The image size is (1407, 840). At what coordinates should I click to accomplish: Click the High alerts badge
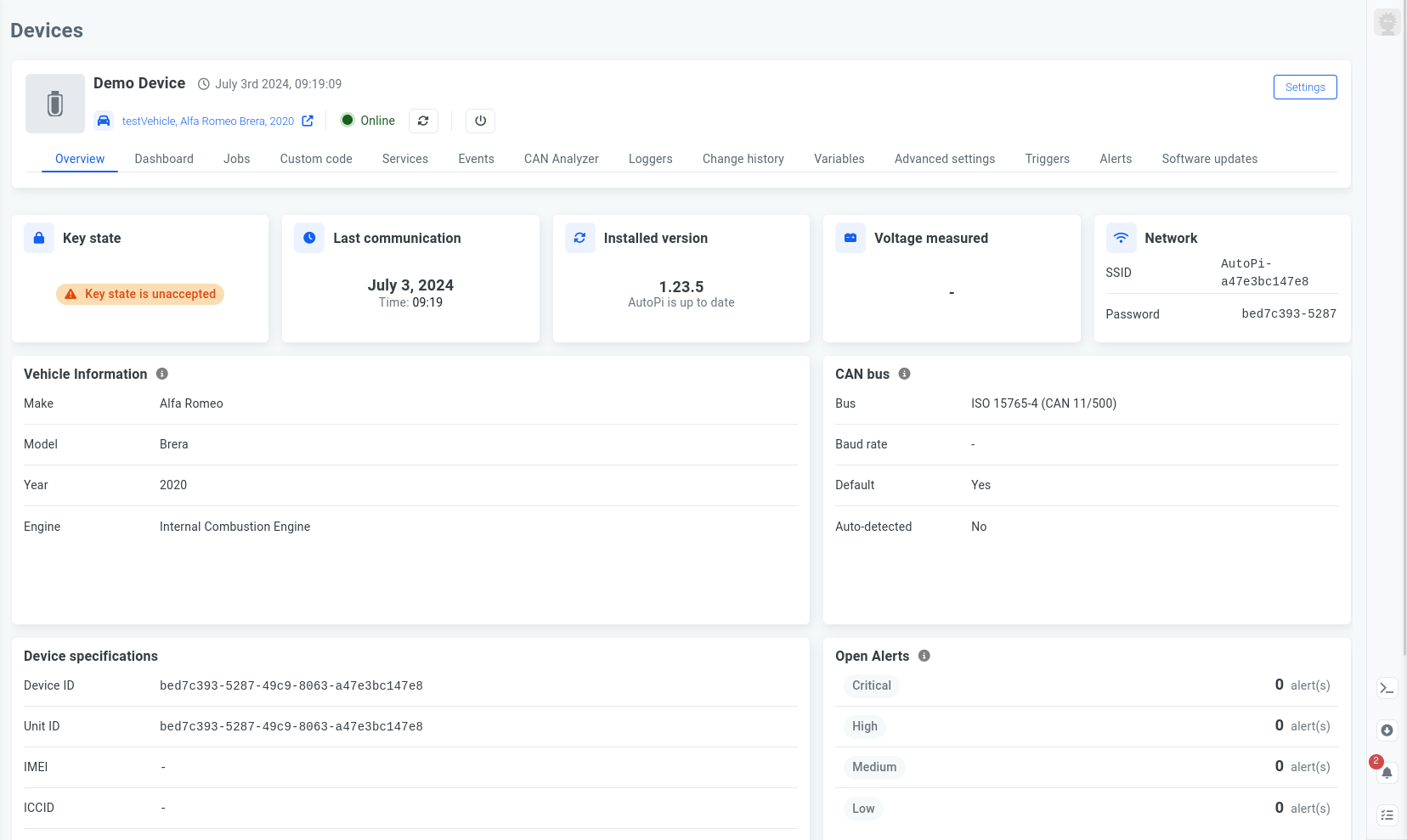[865, 726]
